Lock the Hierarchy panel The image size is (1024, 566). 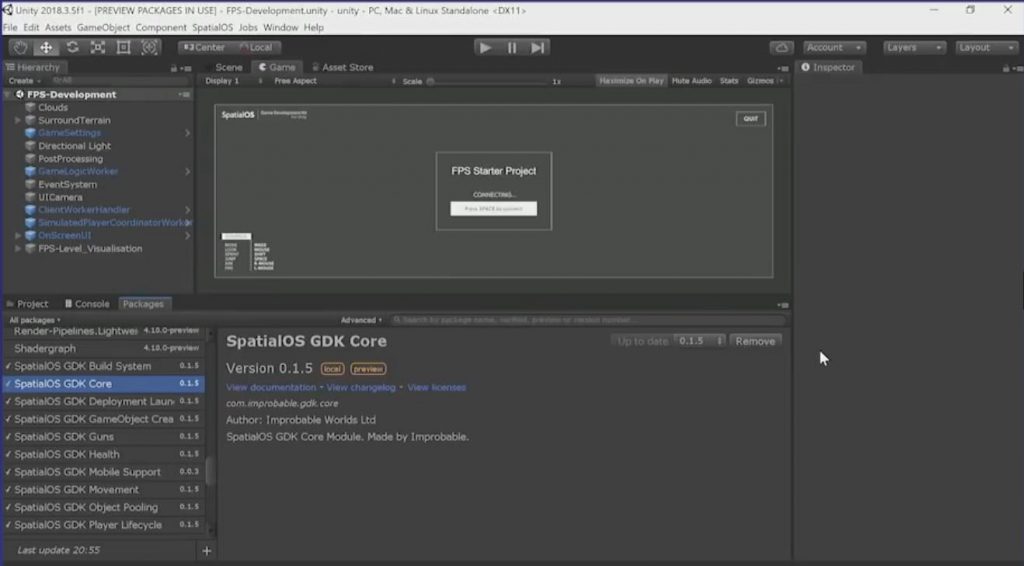(174, 68)
